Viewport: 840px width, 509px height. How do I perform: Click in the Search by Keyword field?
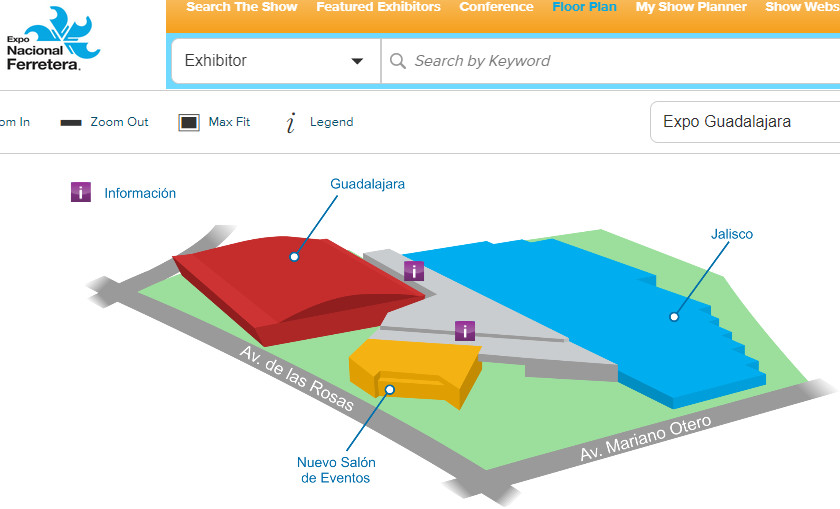pyautogui.click(x=600, y=61)
